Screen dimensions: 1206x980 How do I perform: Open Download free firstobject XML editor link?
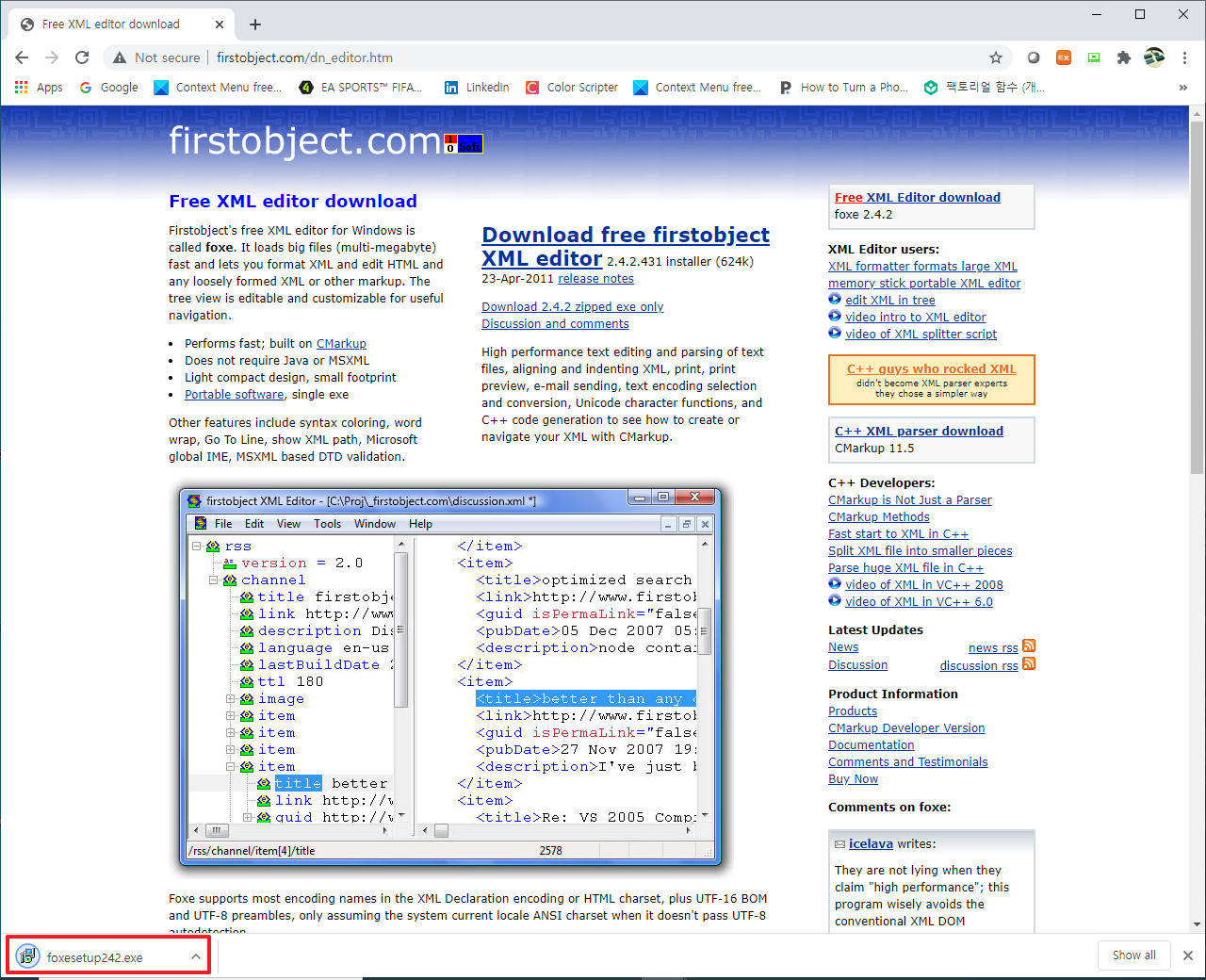click(x=626, y=247)
